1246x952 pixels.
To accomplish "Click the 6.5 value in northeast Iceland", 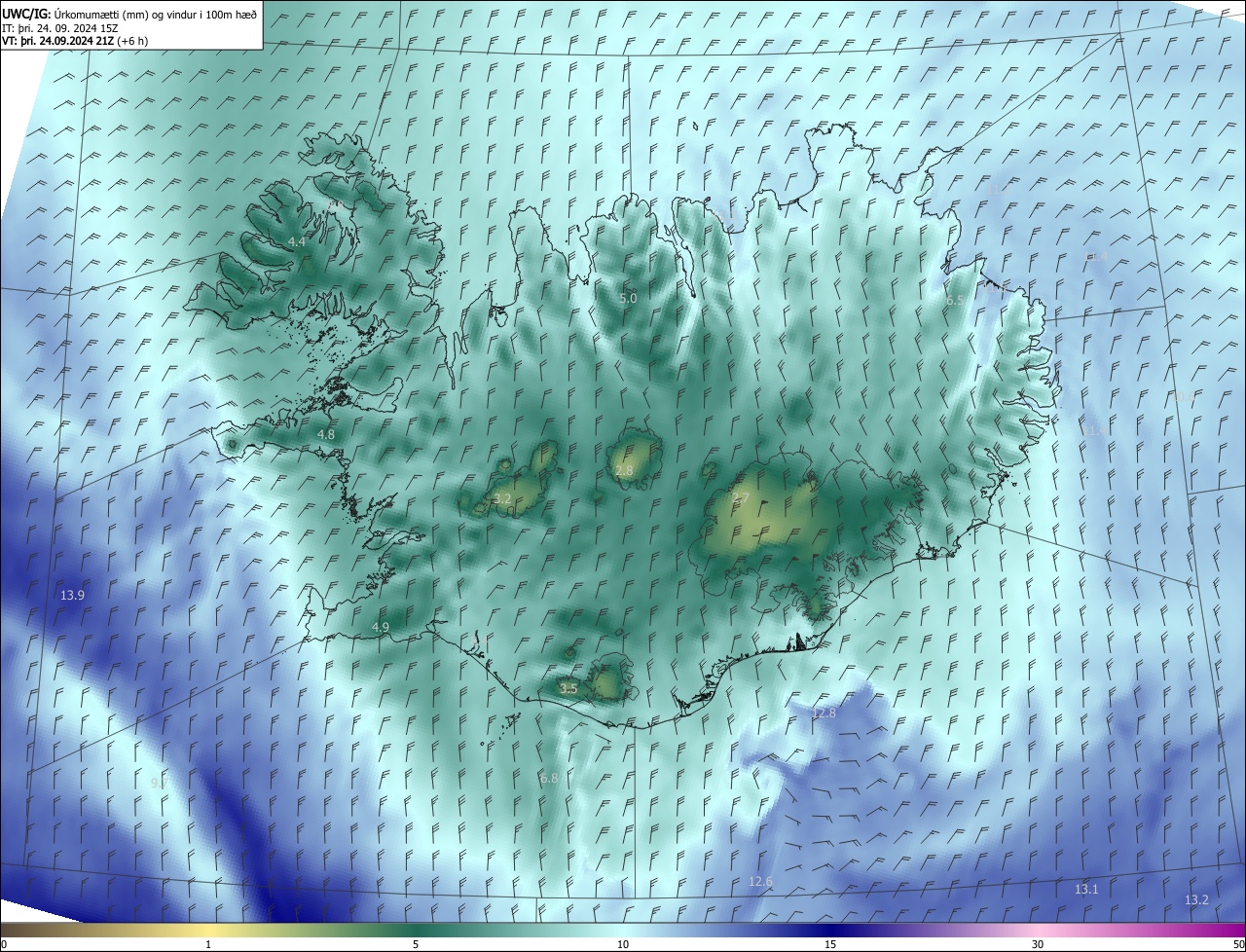I will tap(955, 301).
